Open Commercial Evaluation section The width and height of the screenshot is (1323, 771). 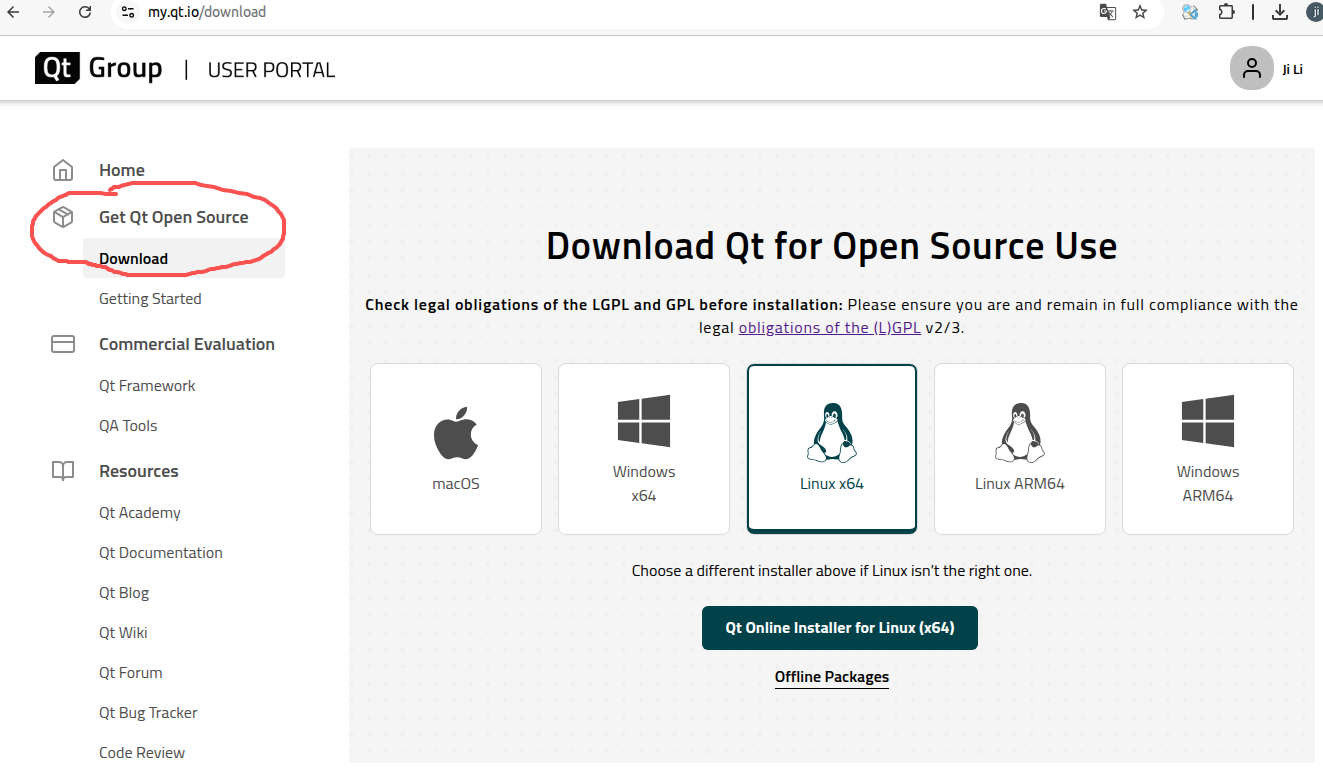click(x=187, y=344)
